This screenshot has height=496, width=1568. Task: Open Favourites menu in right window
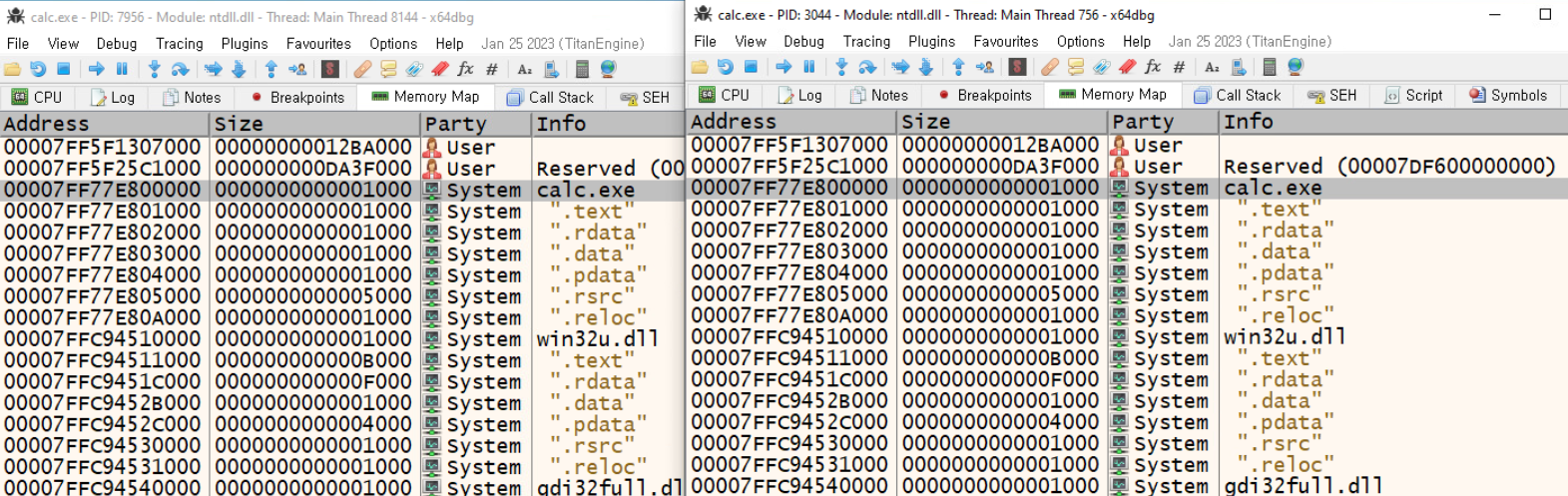[x=1006, y=41]
